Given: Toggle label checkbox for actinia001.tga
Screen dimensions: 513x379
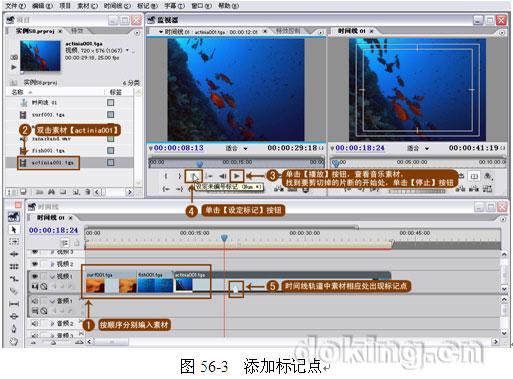Looking at the screenshot, I should pyautogui.click(x=111, y=162).
